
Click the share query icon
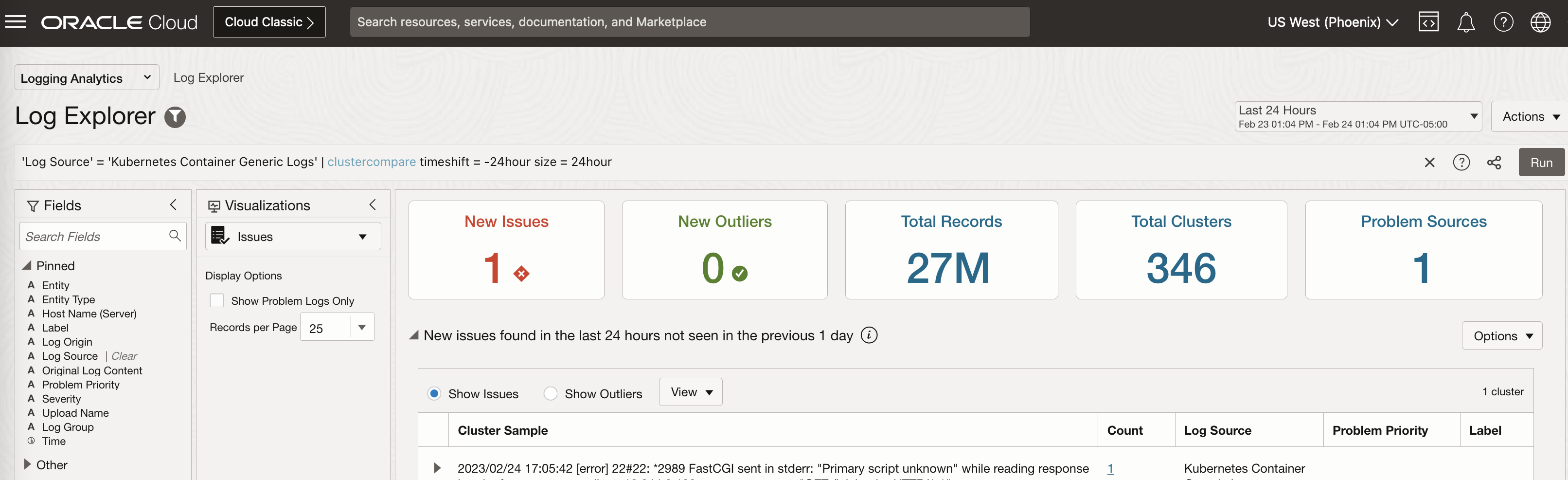(1494, 163)
